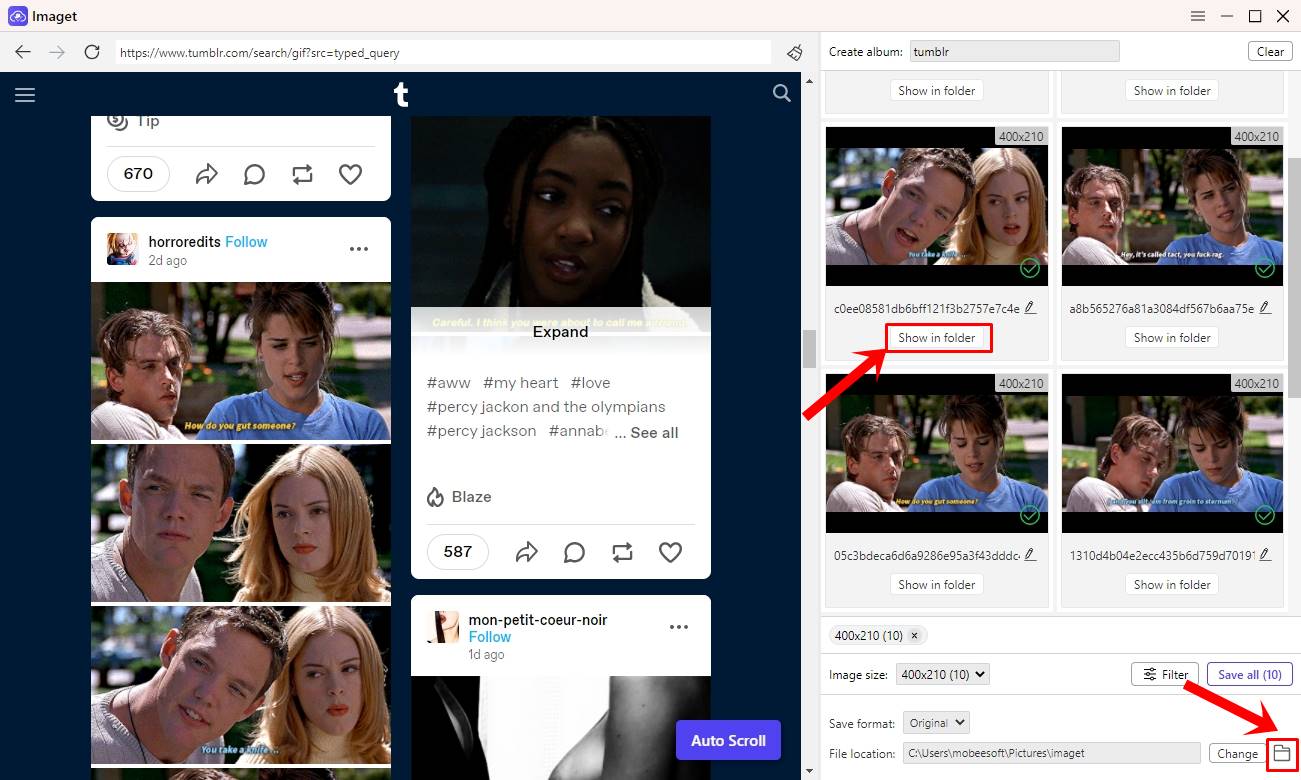Open the Save format dropdown
Viewport: 1301px width, 780px height.
pos(936,722)
